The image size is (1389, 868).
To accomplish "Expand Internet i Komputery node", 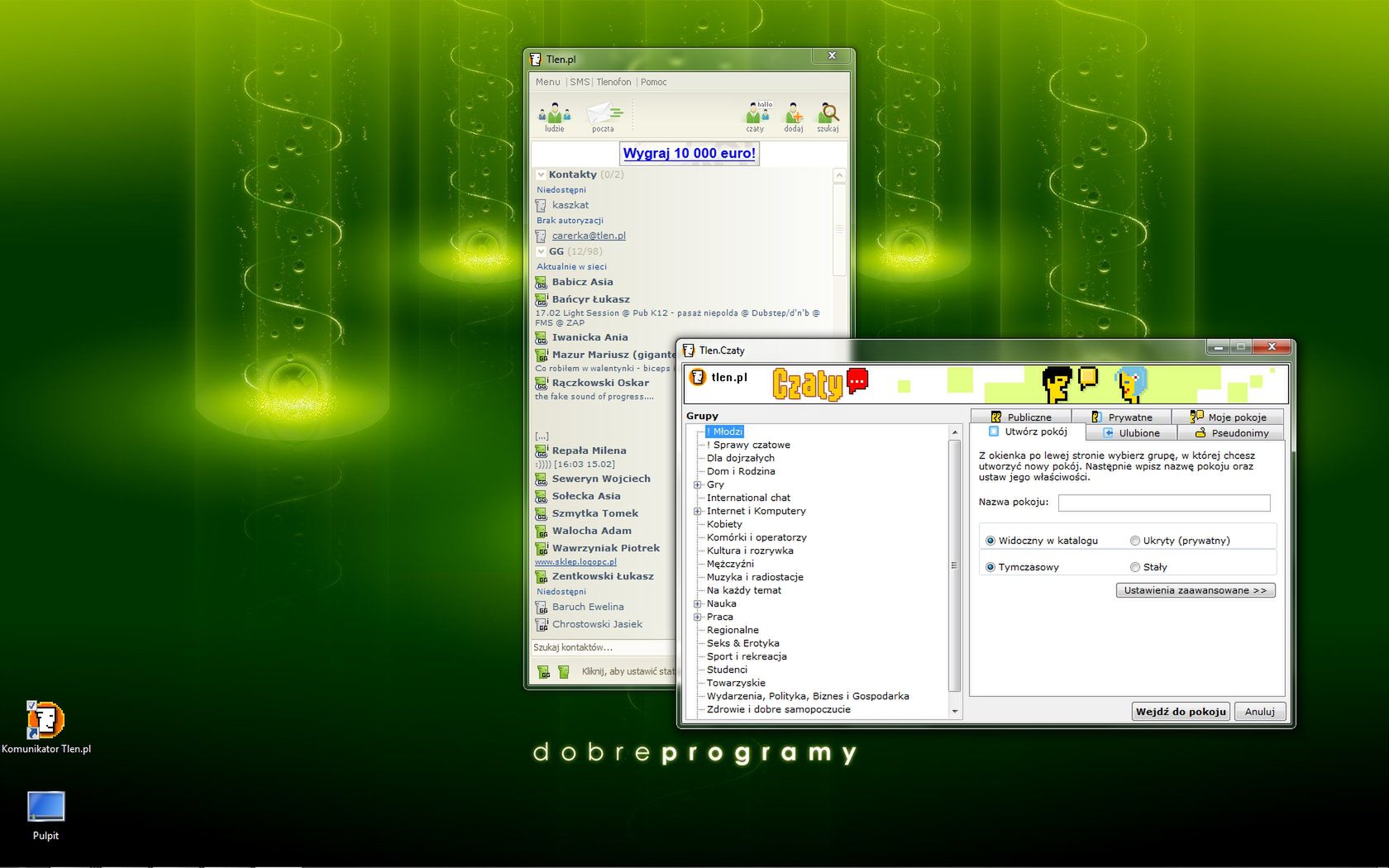I will (698, 511).
